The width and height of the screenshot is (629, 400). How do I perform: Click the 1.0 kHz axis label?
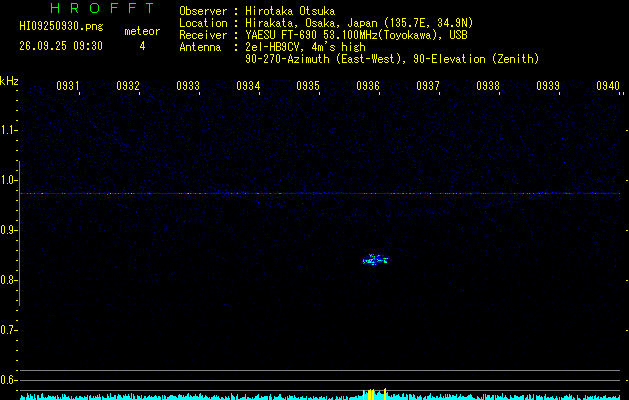click(x=8, y=180)
